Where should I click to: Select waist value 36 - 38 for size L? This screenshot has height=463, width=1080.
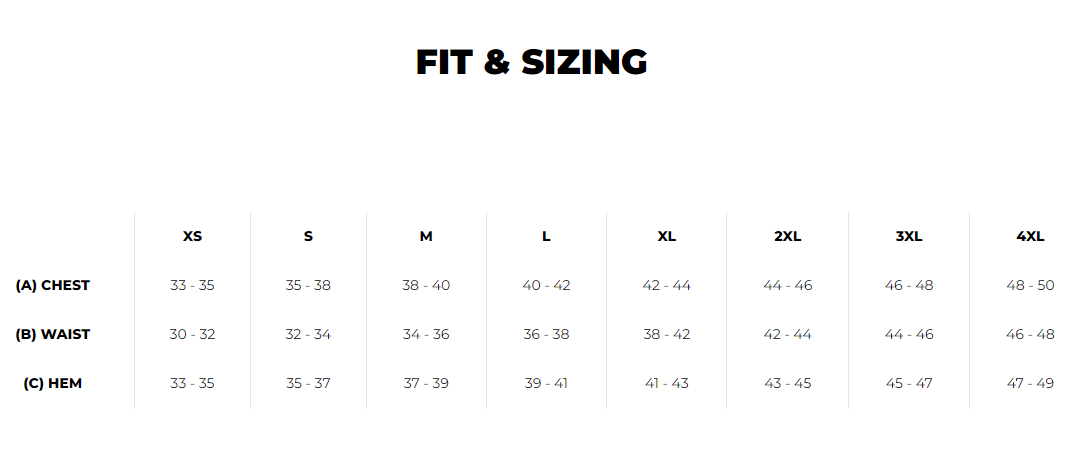click(546, 334)
